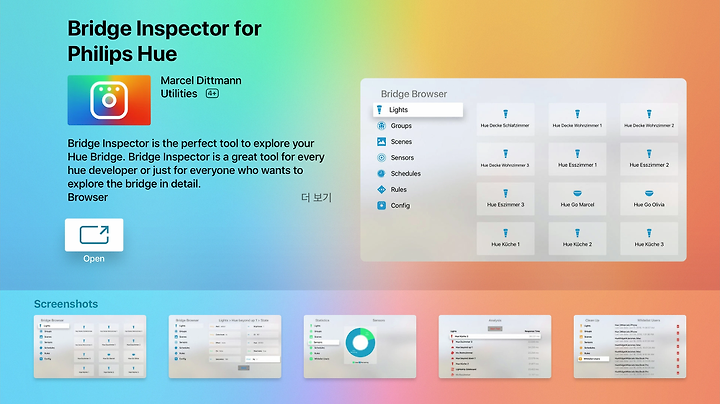Select the Rules menu item
This screenshot has width=720, height=404.
398,190
